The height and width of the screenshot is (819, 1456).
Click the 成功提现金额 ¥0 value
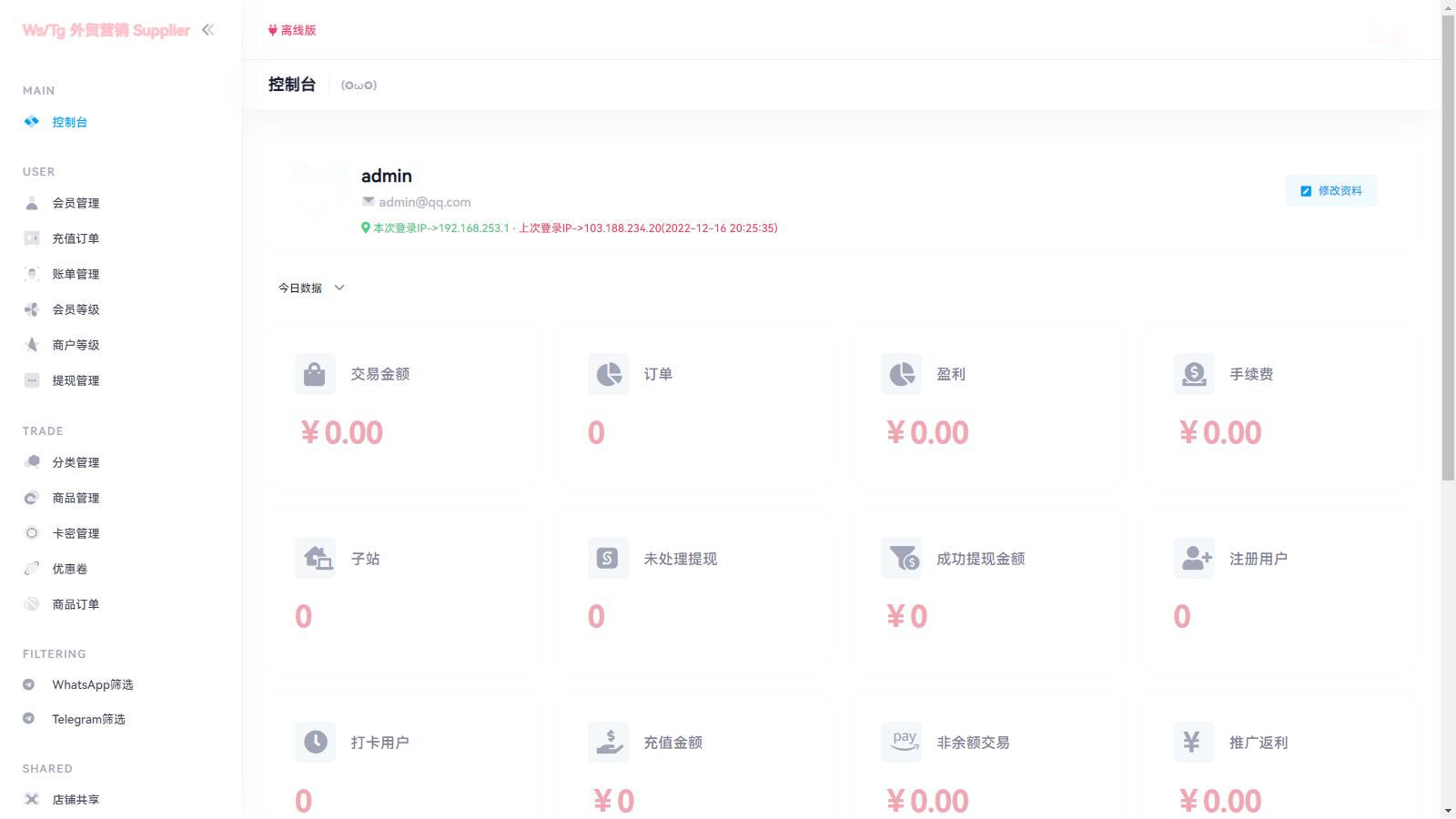(x=906, y=617)
